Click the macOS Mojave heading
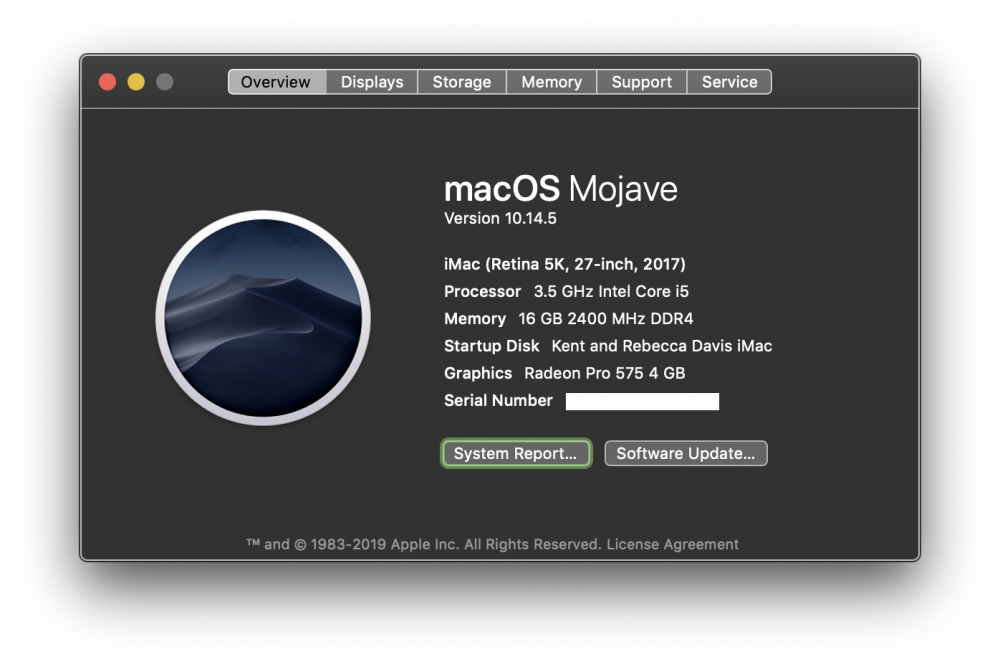This screenshot has width=1000, height=667. coord(561,188)
